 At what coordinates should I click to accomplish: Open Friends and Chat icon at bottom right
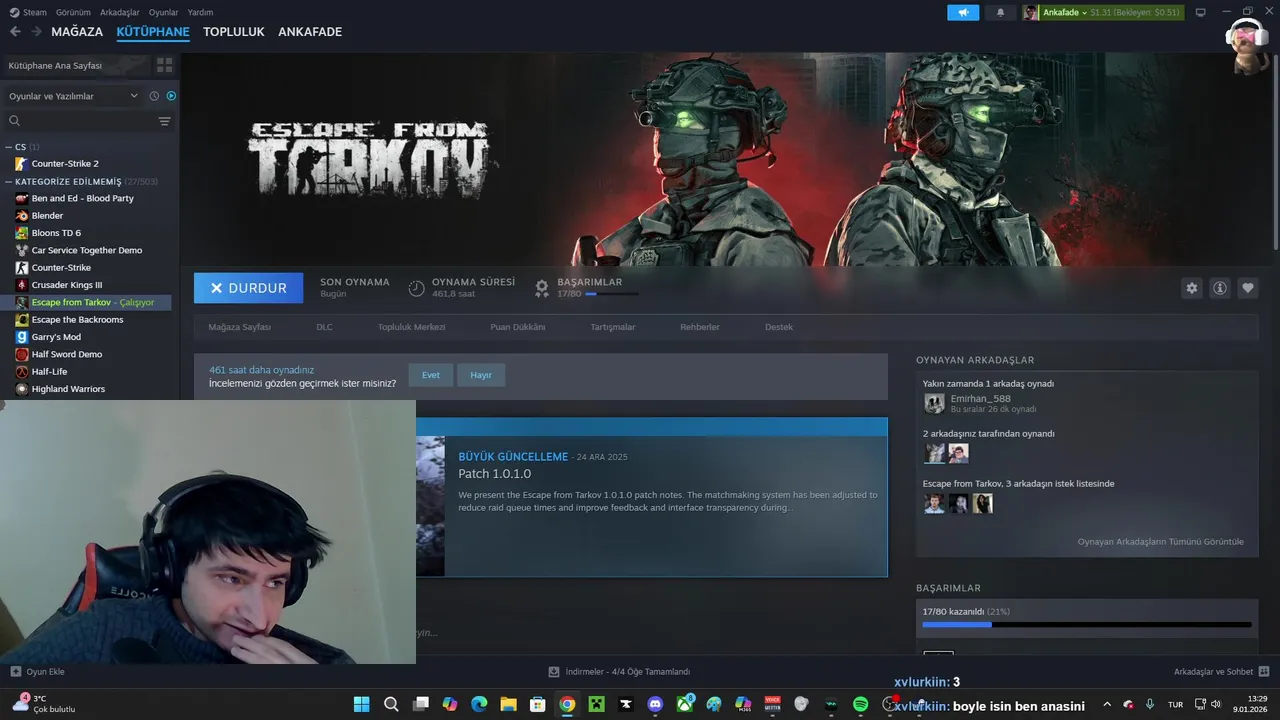[1264, 671]
